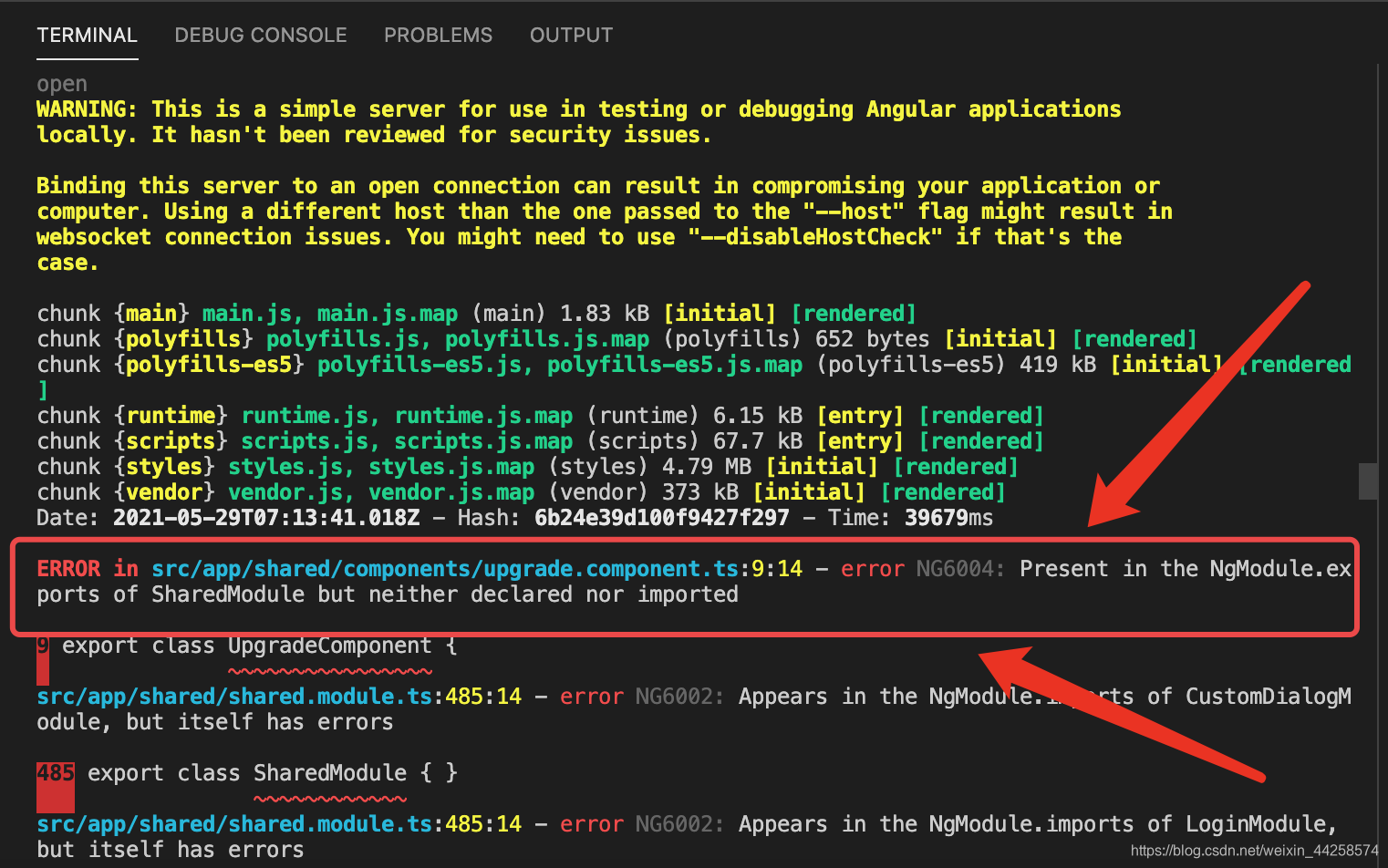Click the error code NG6004
The width and height of the screenshot is (1388, 868).
coord(960,569)
